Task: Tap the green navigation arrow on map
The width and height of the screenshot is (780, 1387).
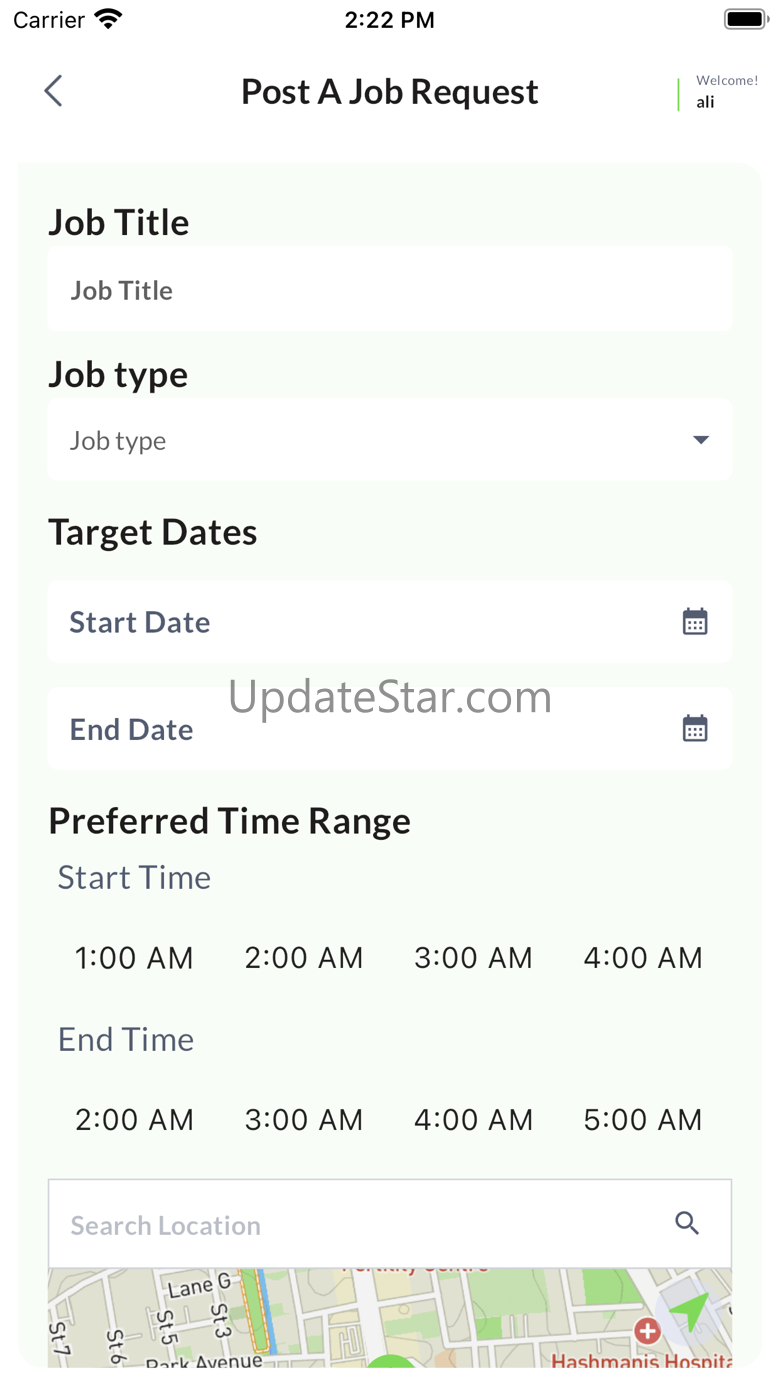Action: click(689, 1311)
